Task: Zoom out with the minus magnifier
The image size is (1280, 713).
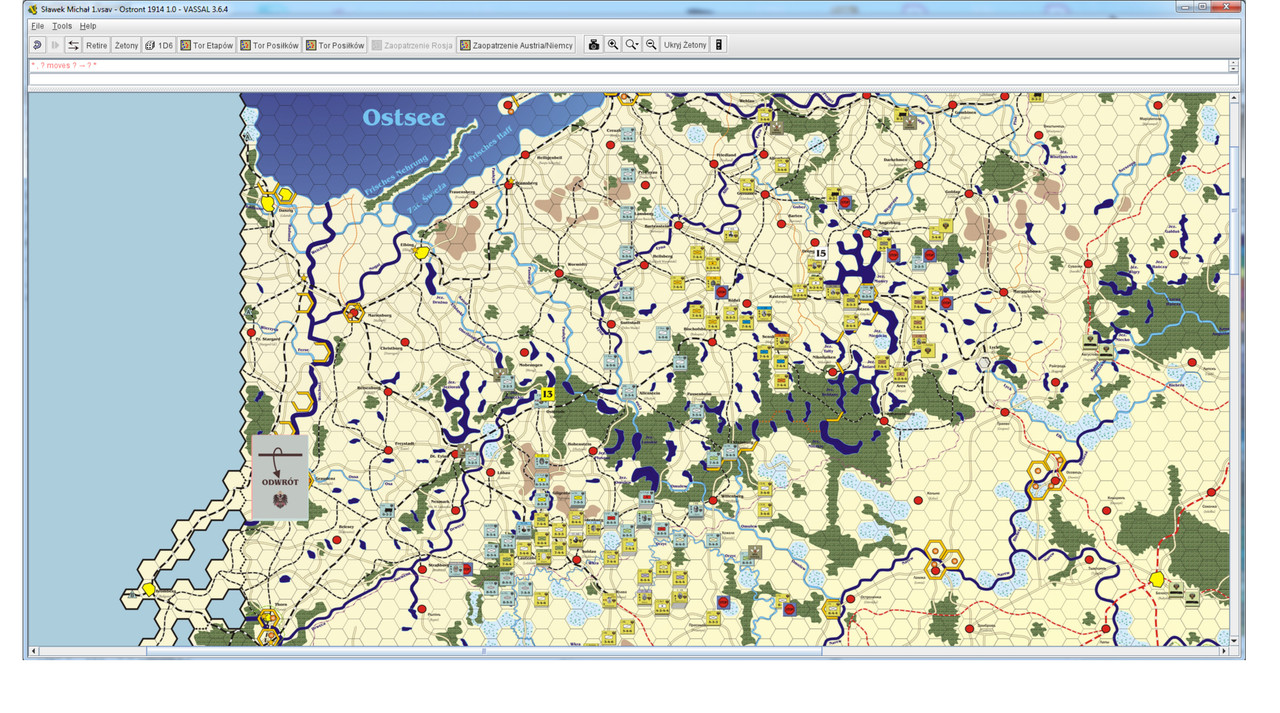Action: coord(651,45)
